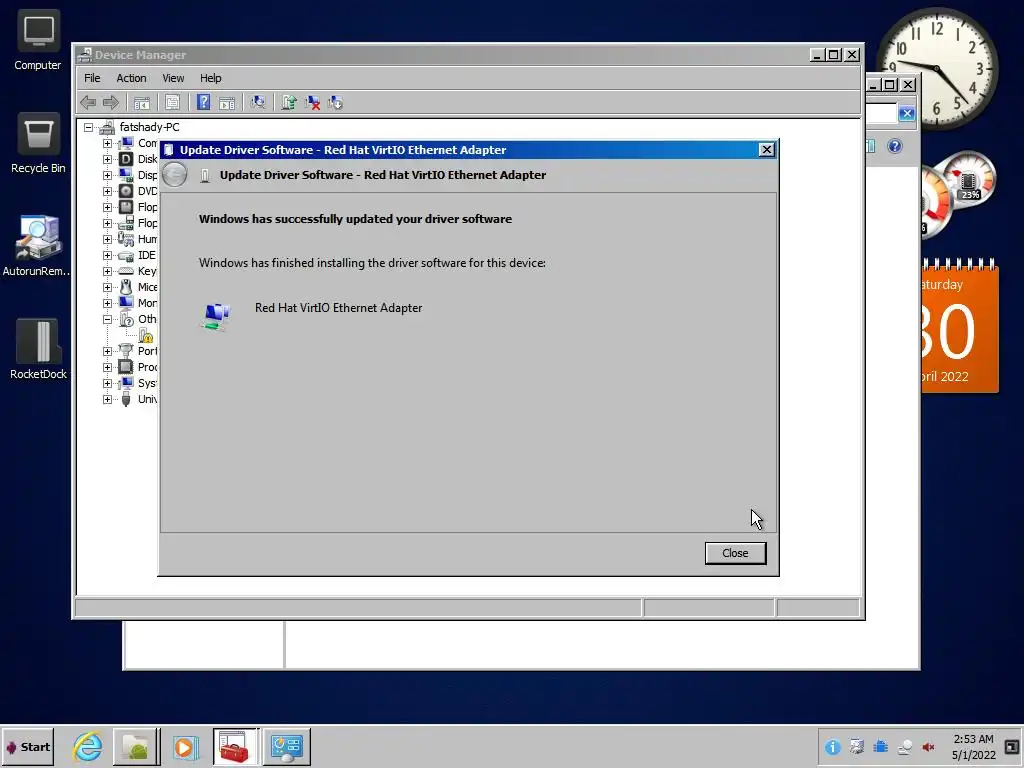Open the View menu
Screen dimensions: 1024x768
coord(173,78)
